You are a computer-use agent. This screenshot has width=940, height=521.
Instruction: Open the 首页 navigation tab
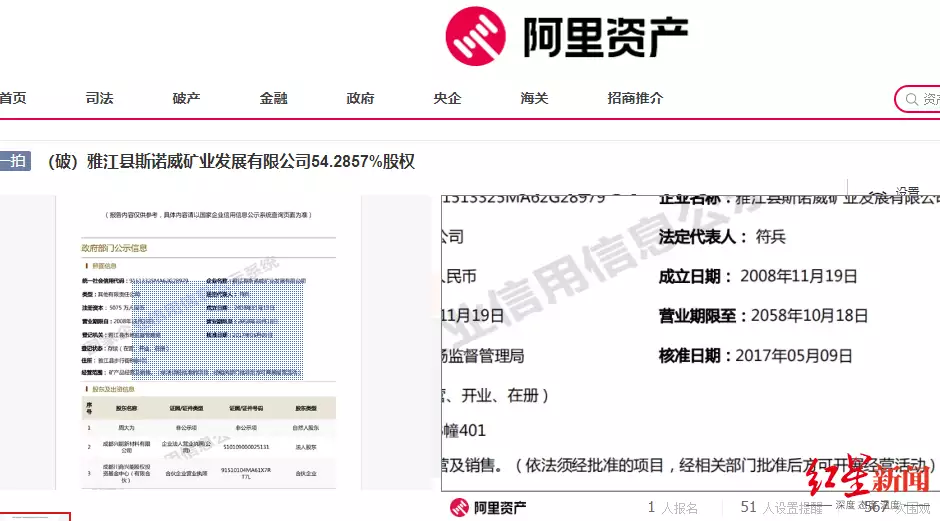point(13,98)
